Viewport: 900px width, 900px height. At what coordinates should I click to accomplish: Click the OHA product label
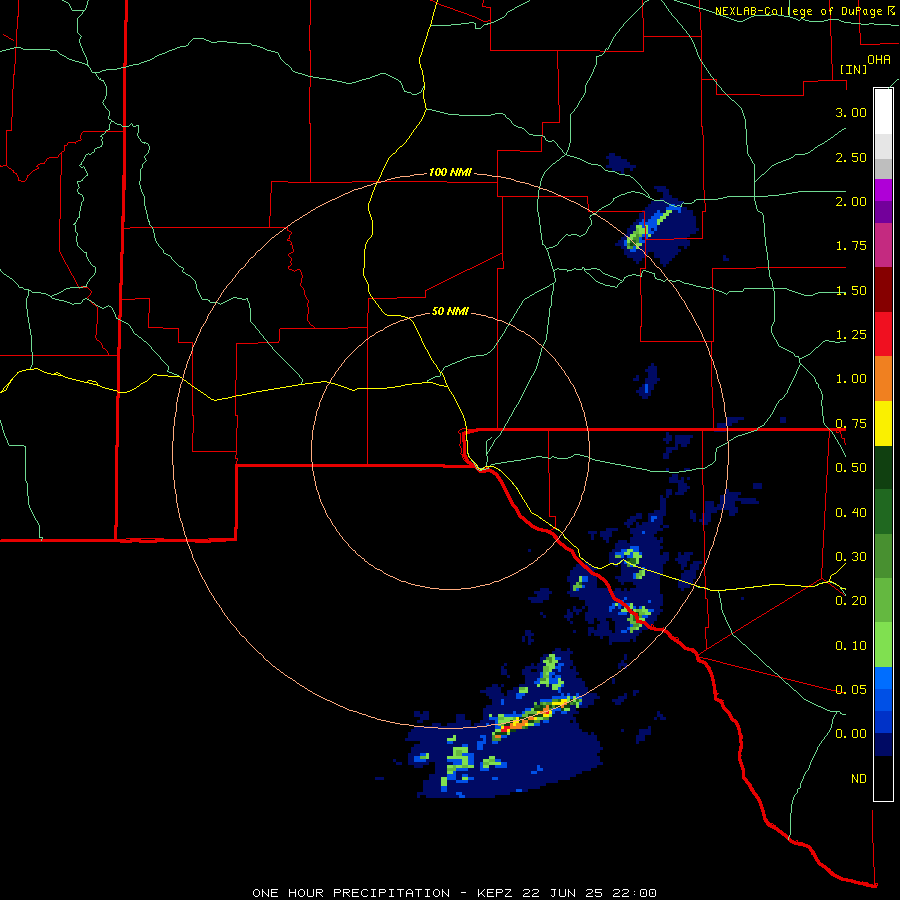pyautogui.click(x=879, y=60)
